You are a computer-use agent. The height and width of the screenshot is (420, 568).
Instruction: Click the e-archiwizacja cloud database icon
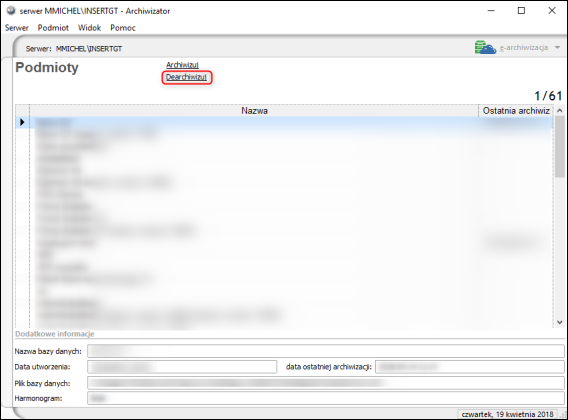485,47
